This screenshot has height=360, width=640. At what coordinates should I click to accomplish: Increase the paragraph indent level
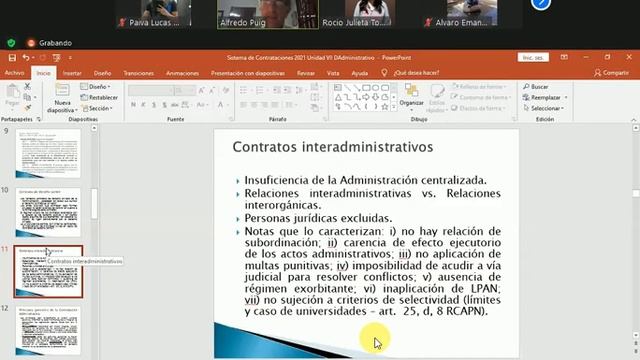pos(287,91)
